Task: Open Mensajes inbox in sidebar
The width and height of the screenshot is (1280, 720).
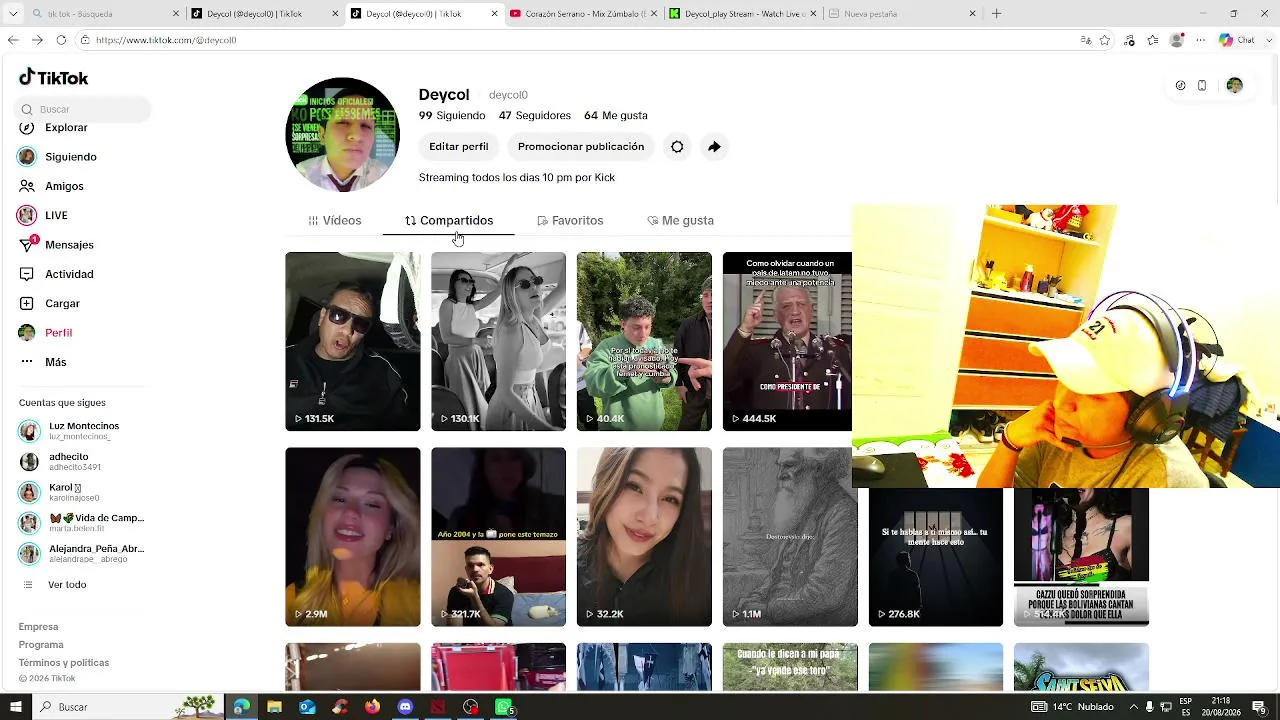Action: (56, 245)
